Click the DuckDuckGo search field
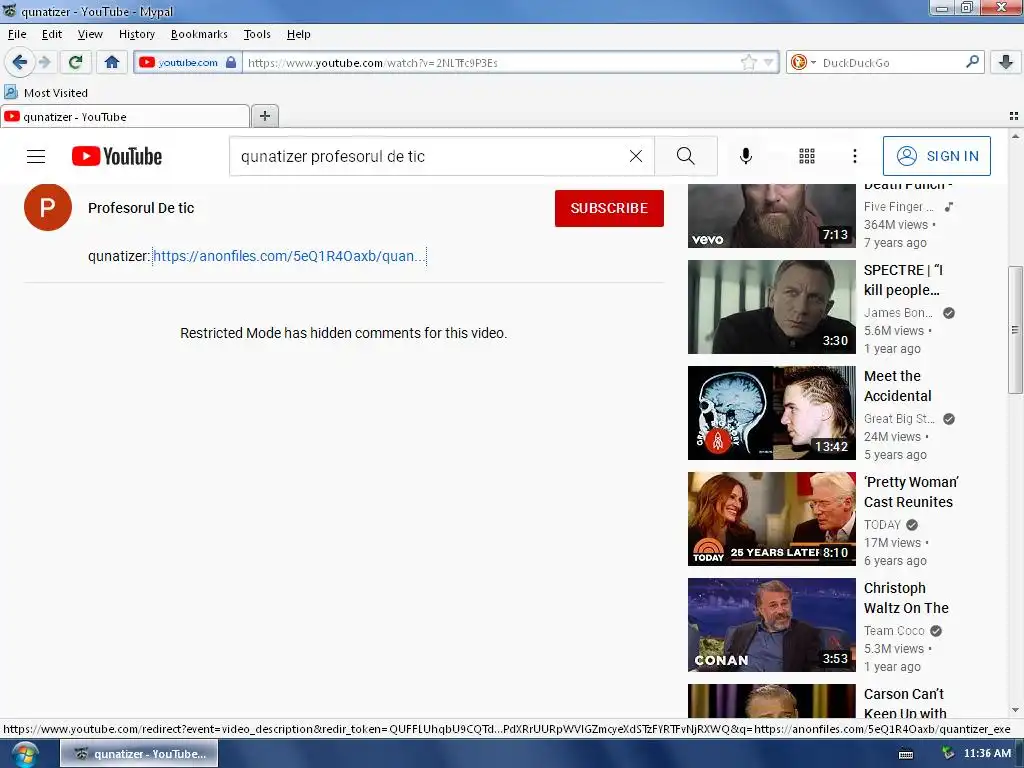1024x768 pixels. [891, 63]
